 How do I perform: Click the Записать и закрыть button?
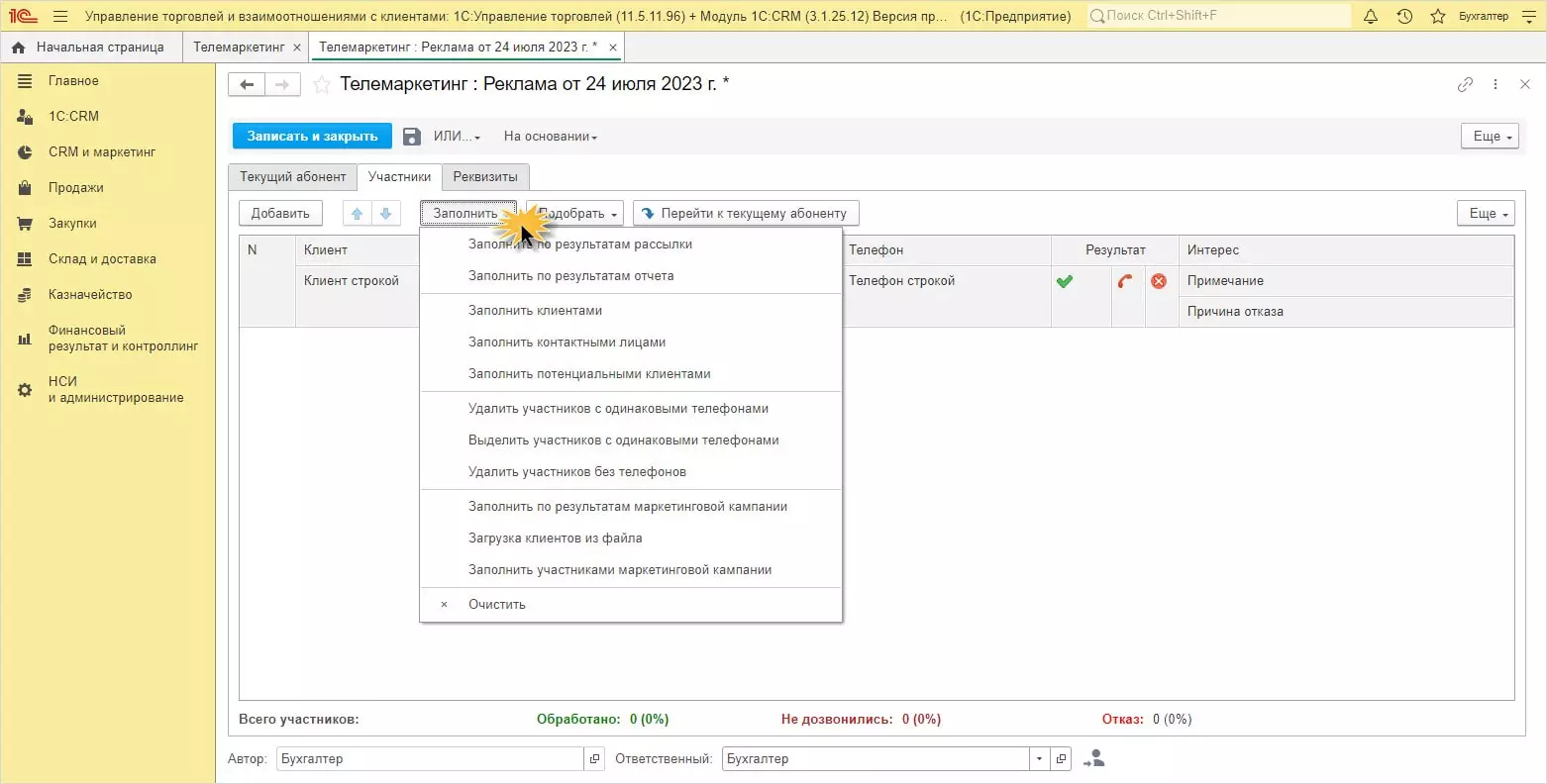(x=312, y=137)
